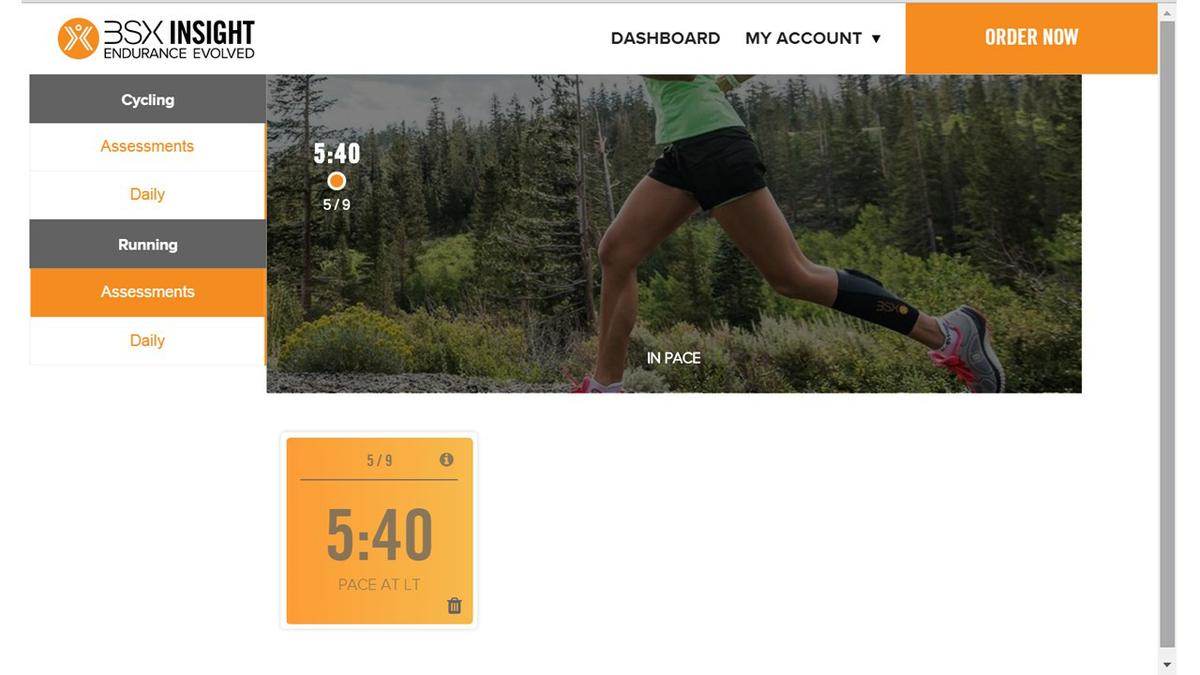Click the Endurance Evolved logo text

click(x=179, y=53)
